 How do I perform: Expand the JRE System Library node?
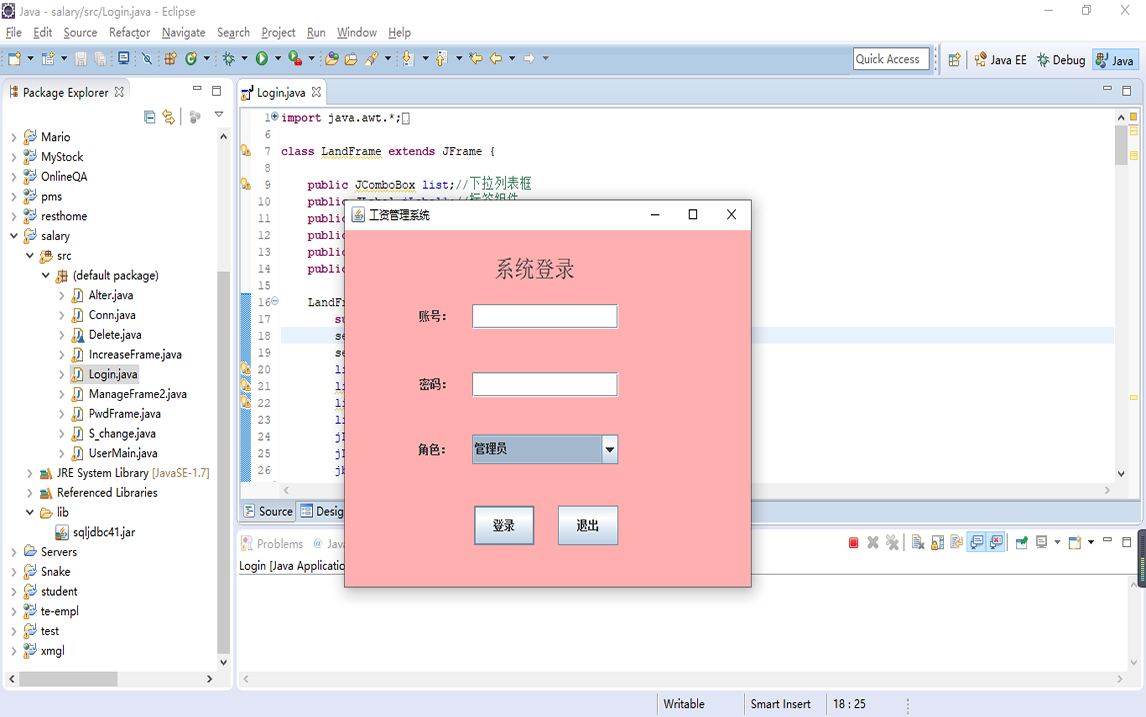[30, 473]
